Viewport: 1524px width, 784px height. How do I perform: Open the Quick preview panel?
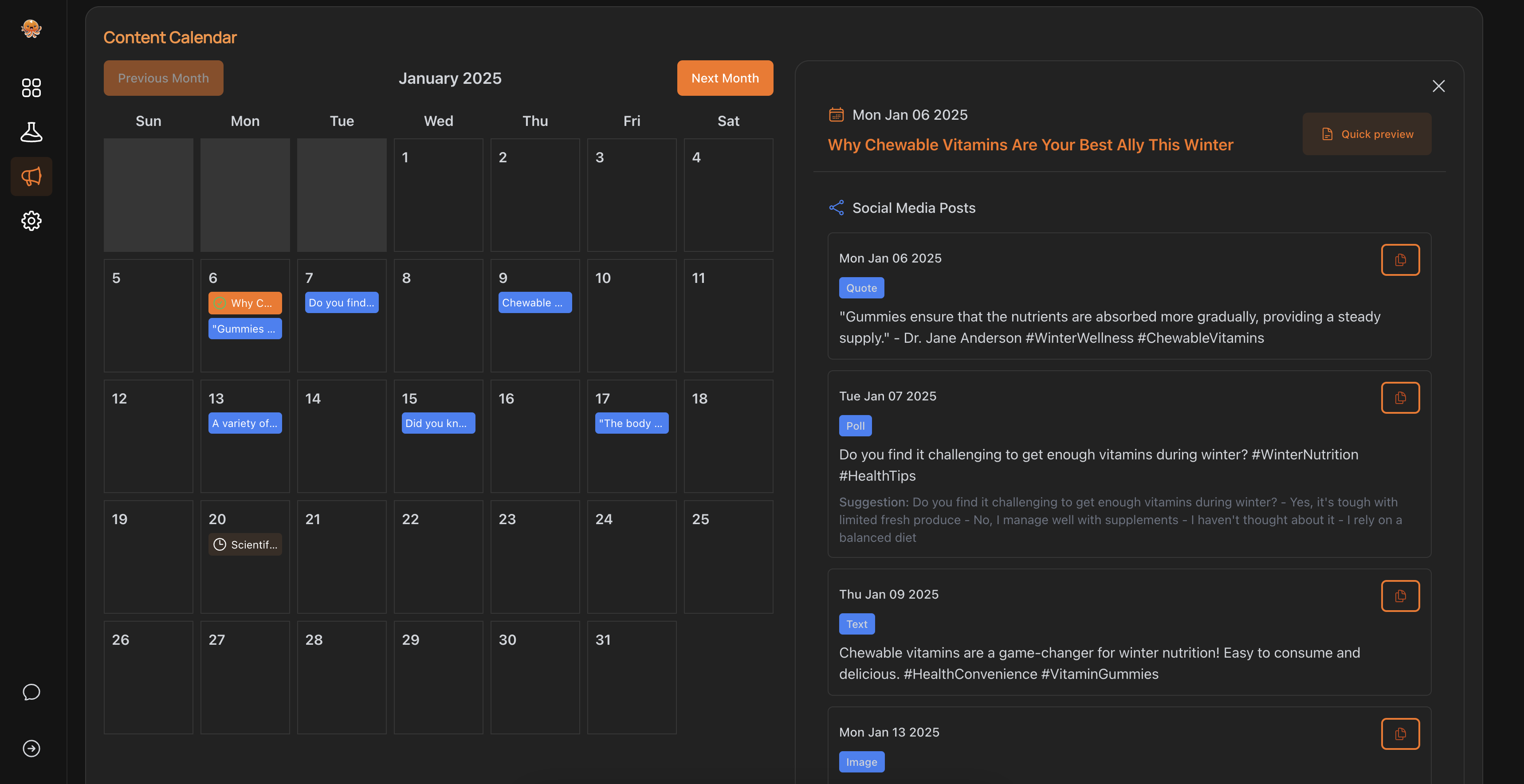(x=1367, y=134)
